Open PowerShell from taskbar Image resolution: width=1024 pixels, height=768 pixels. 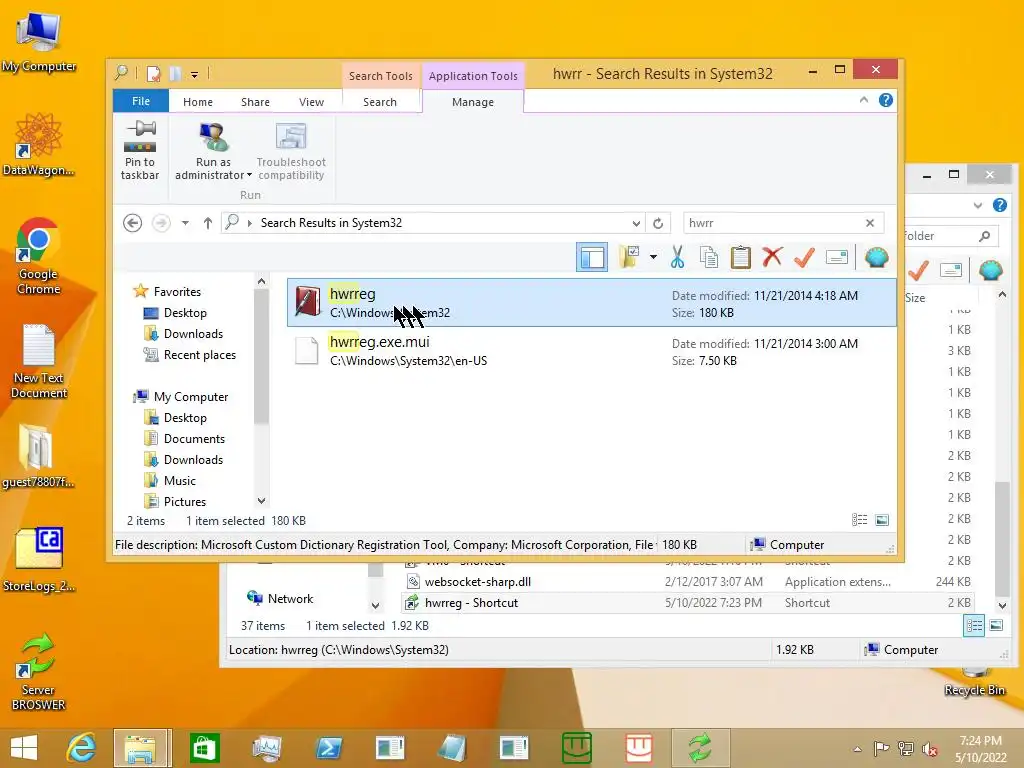(x=328, y=748)
